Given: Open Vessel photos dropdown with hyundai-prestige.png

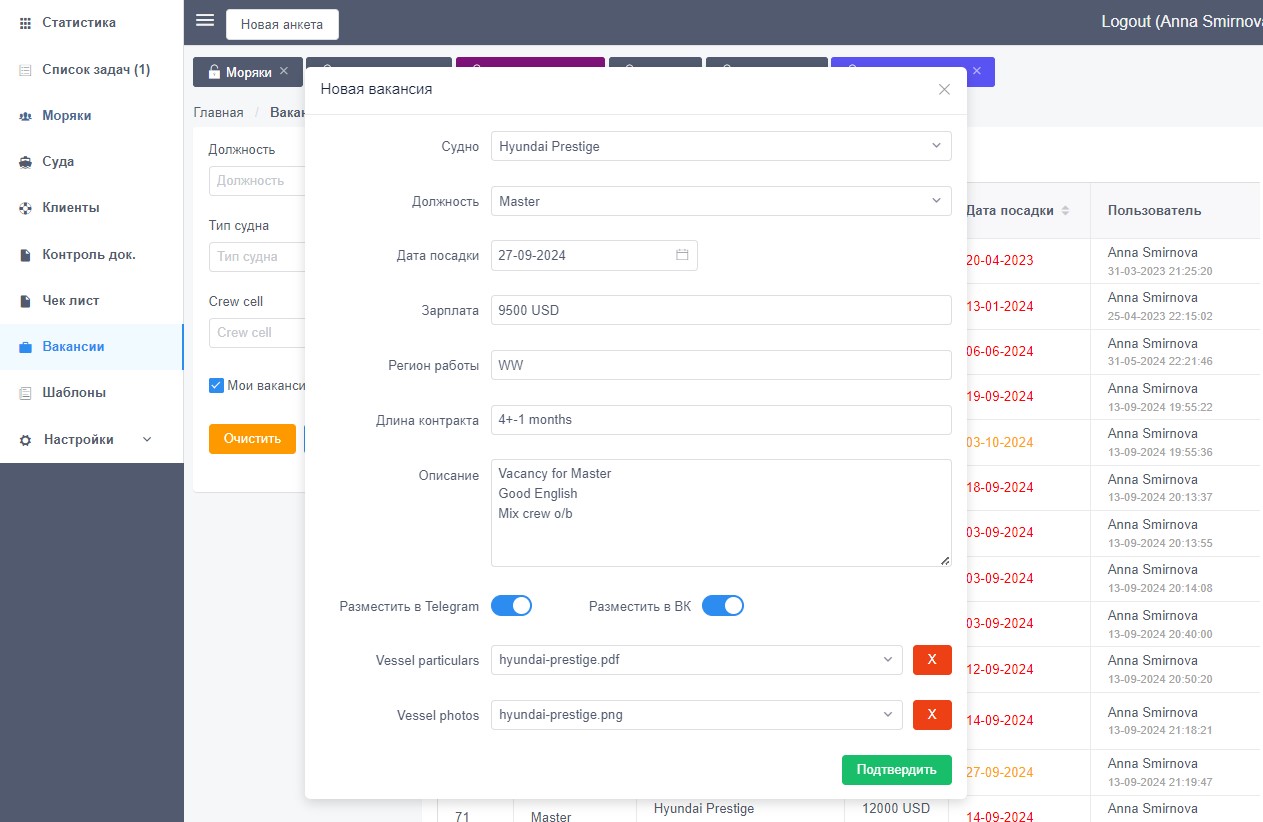Looking at the screenshot, I should (696, 715).
